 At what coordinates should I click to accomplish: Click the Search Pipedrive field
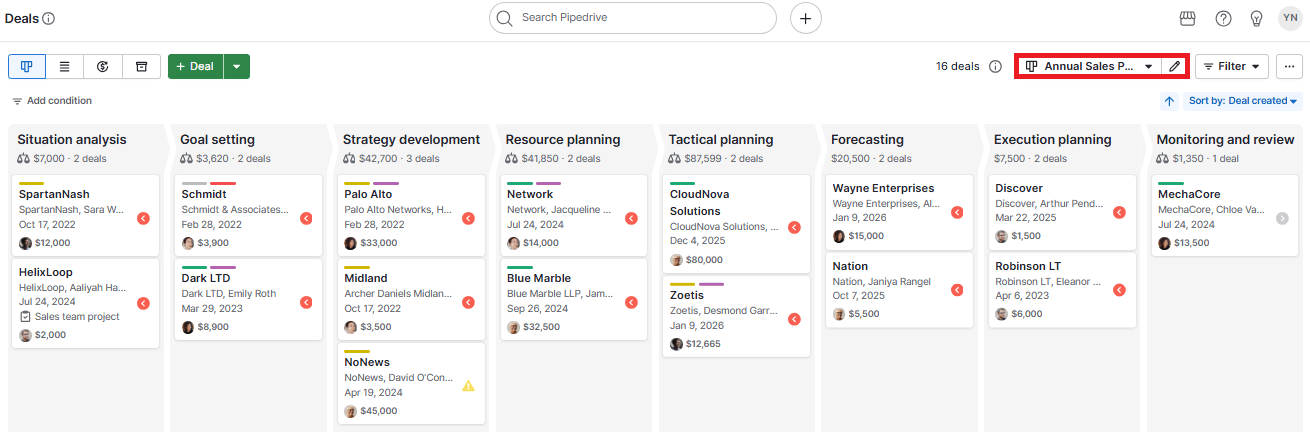point(633,18)
